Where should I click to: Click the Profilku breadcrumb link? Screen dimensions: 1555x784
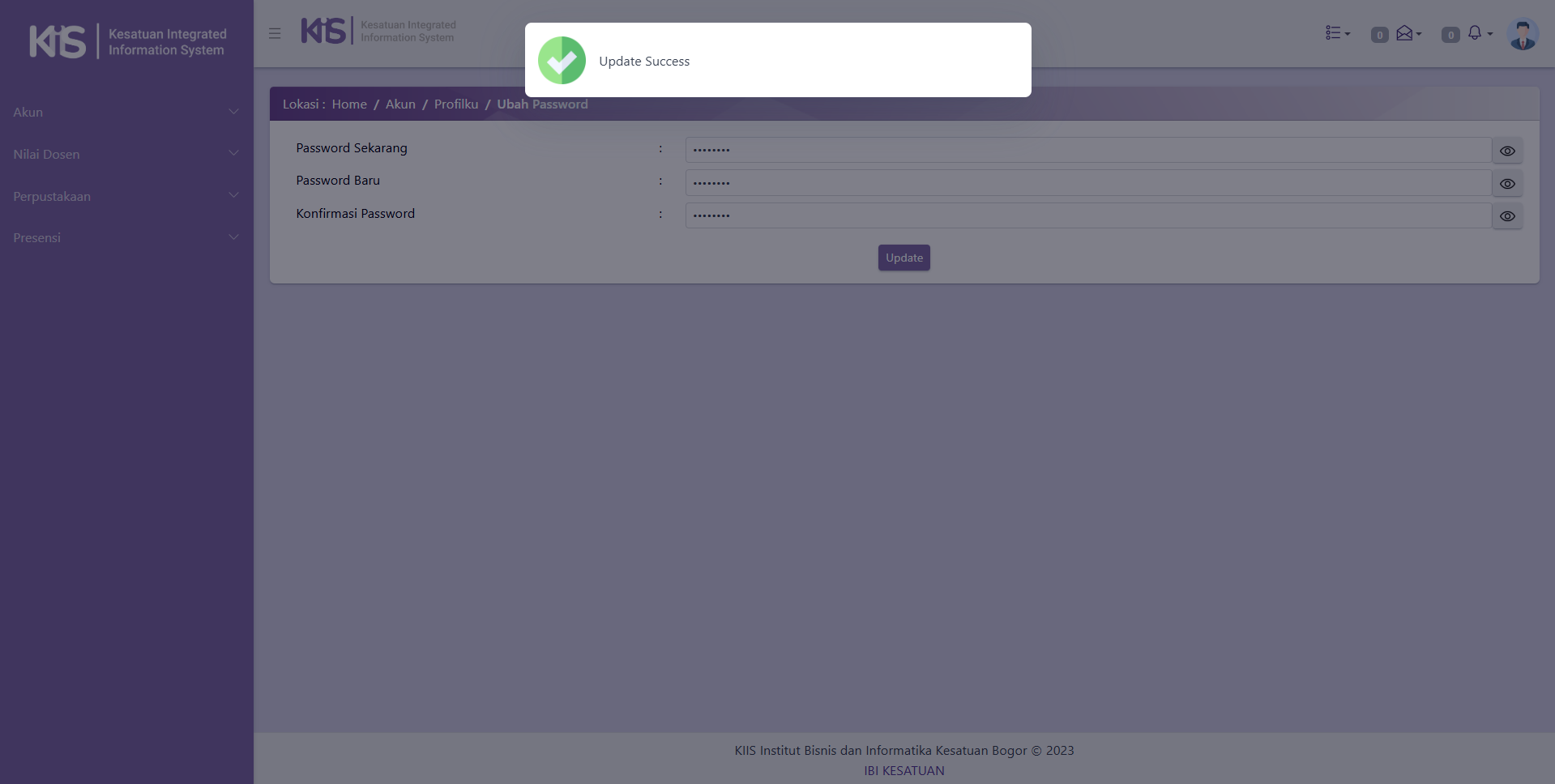pos(456,104)
